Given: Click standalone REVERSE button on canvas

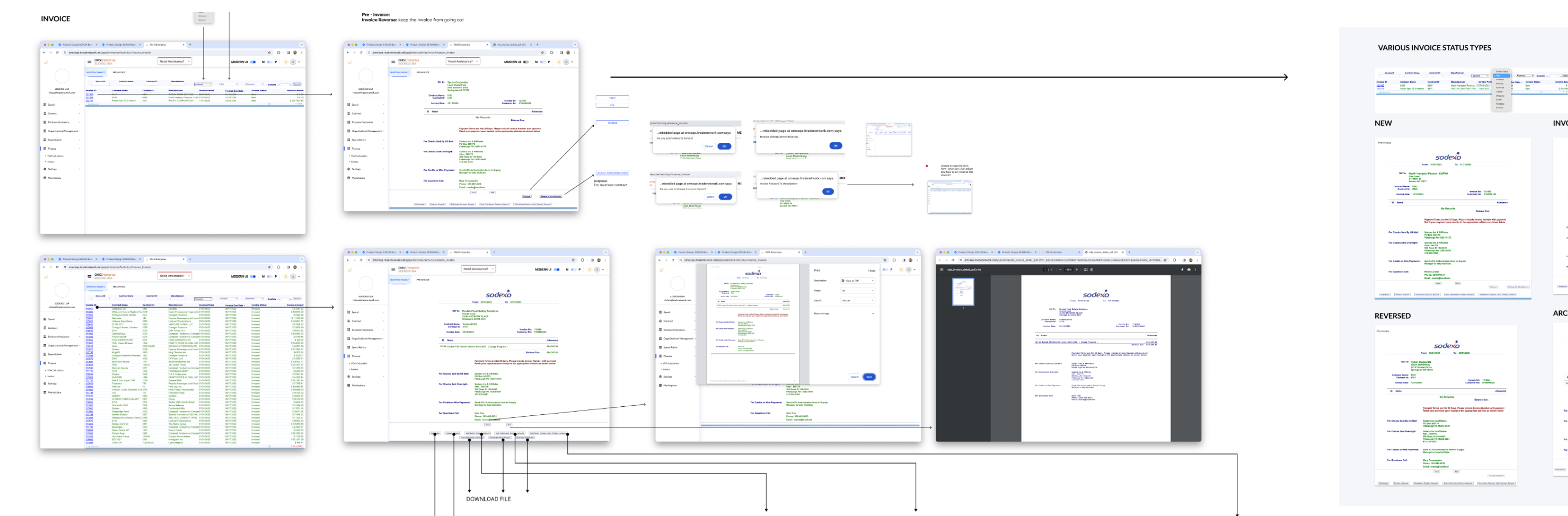Looking at the screenshot, I should click(612, 123).
